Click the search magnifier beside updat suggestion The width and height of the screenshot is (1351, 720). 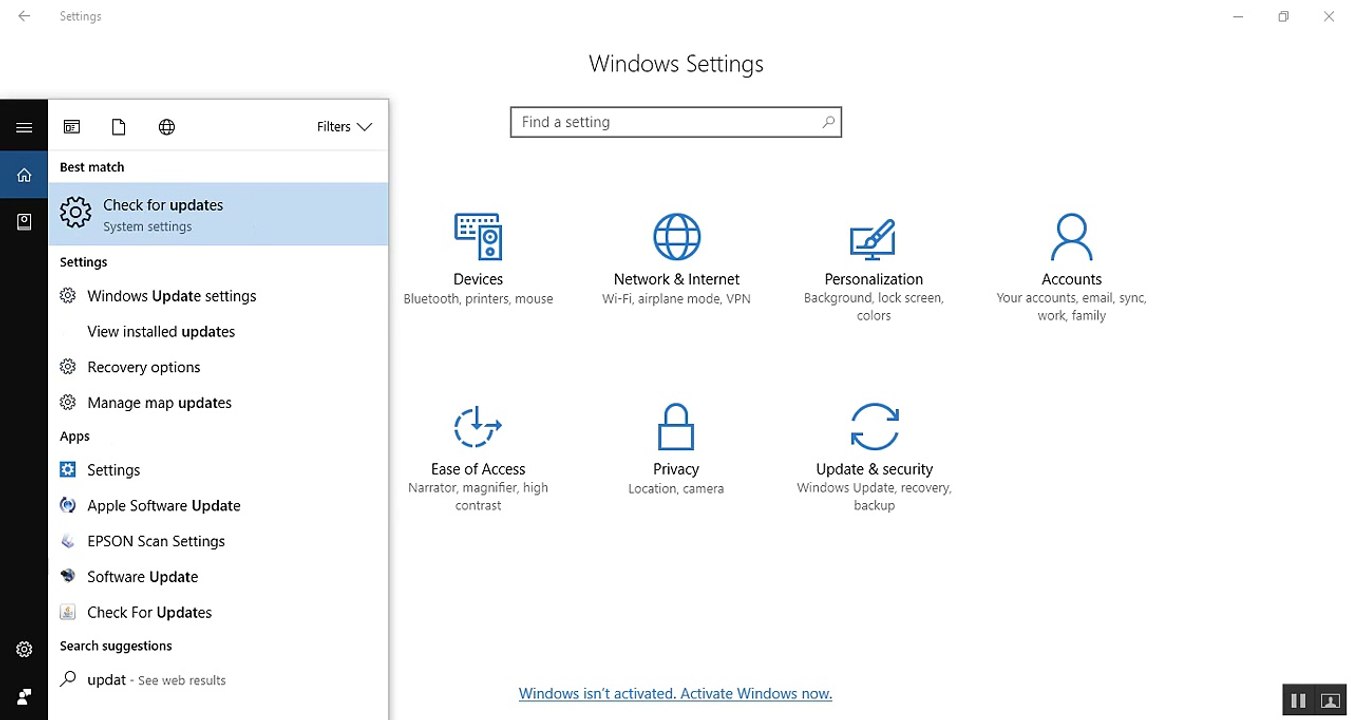[x=68, y=679]
